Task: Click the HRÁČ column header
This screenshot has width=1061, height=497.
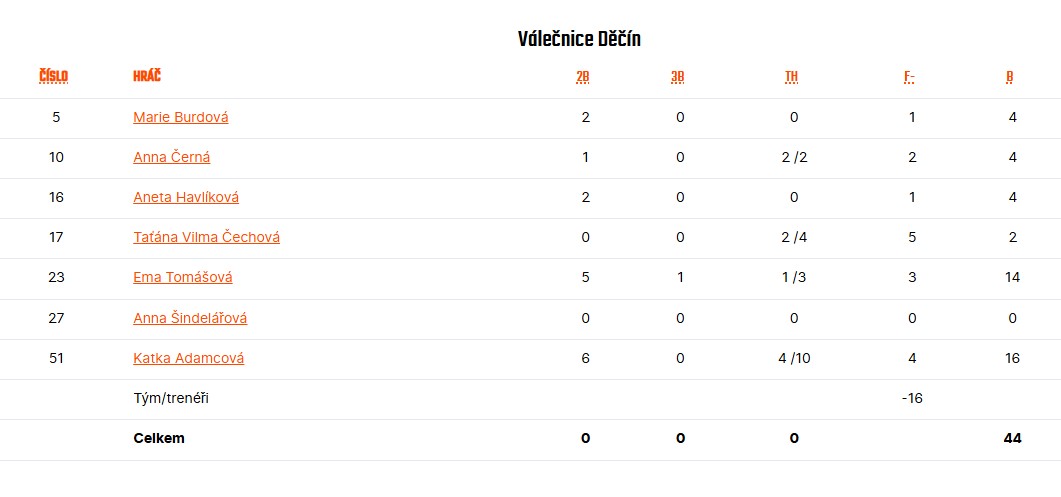Action: (147, 77)
